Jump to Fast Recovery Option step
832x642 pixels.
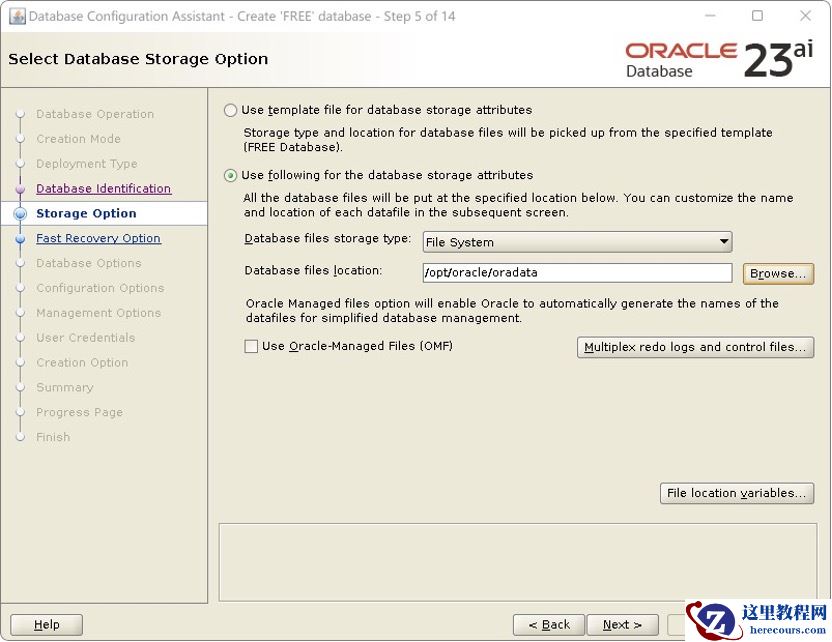coord(98,238)
